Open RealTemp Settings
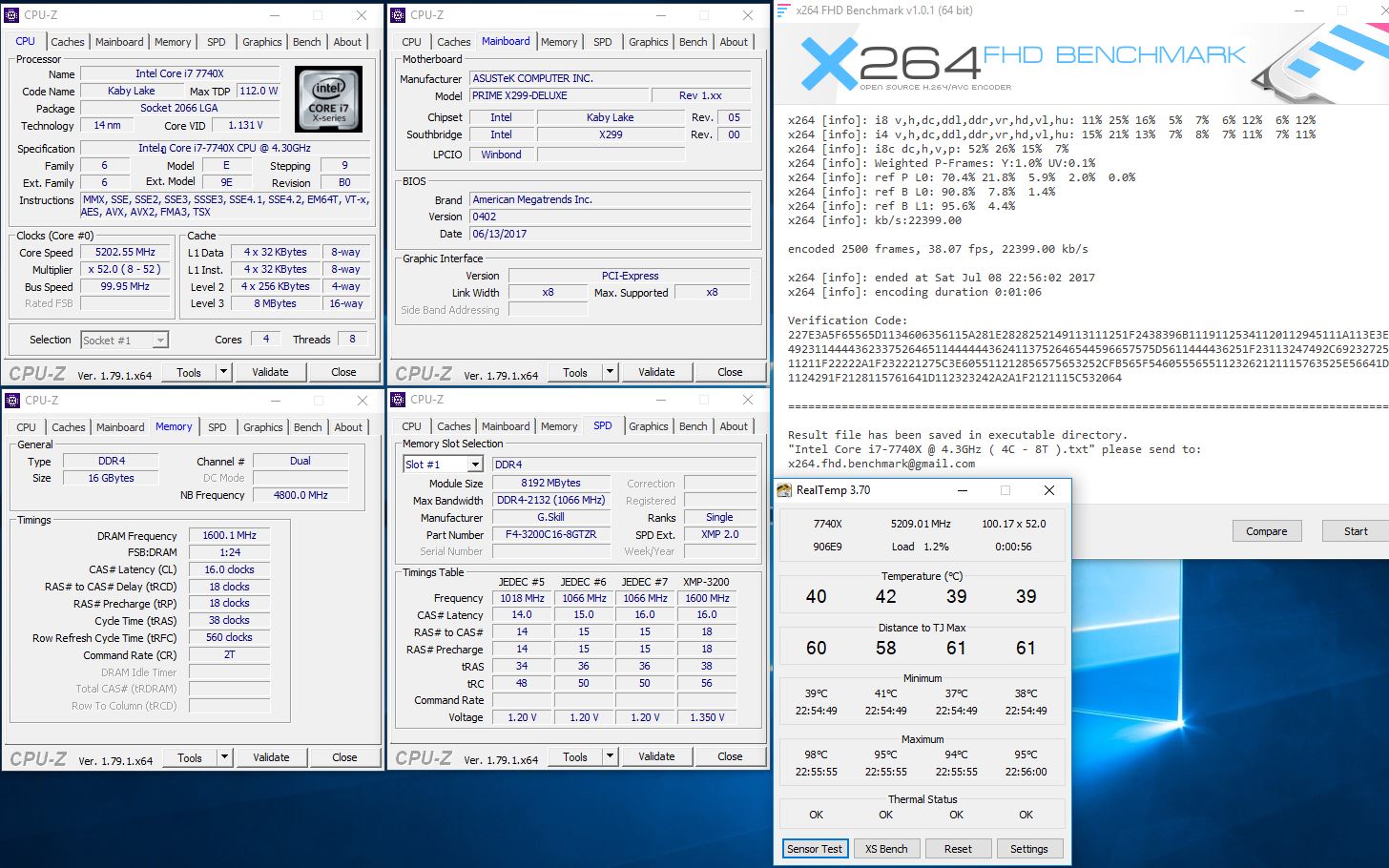1389x868 pixels. 1028,849
